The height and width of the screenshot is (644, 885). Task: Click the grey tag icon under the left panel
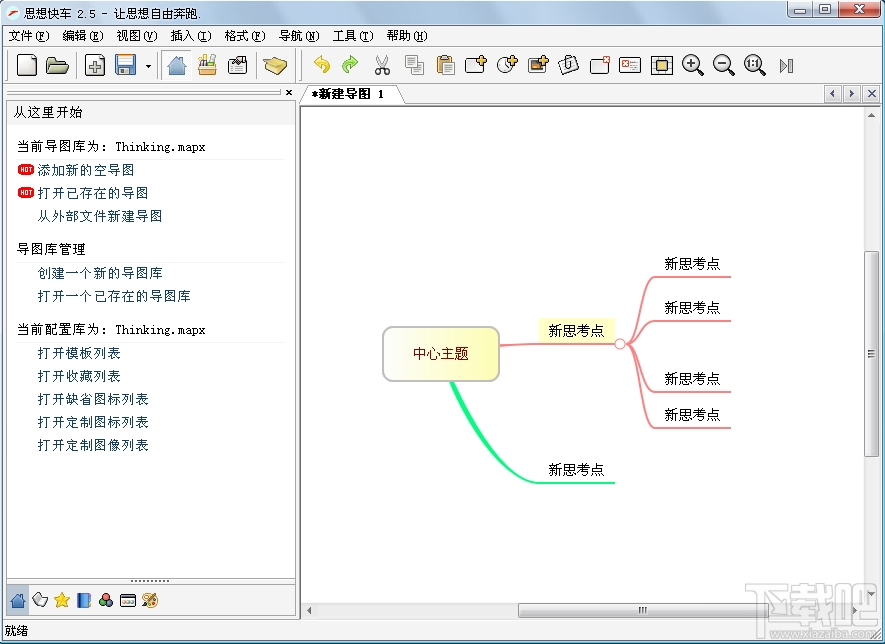(40, 600)
